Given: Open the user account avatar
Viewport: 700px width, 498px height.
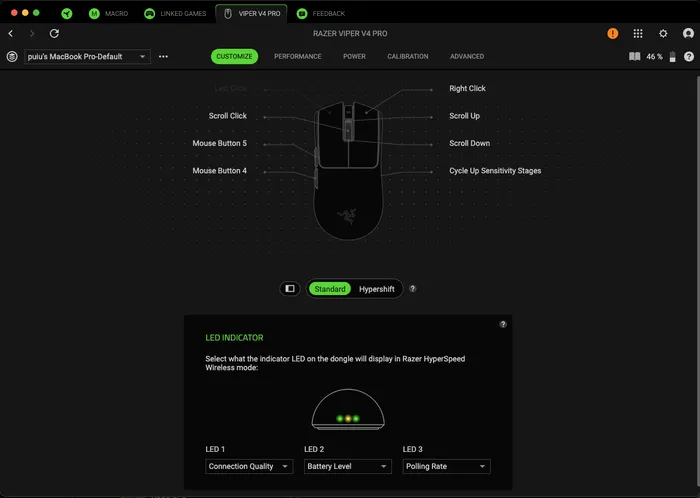Looking at the screenshot, I should pos(688,33).
